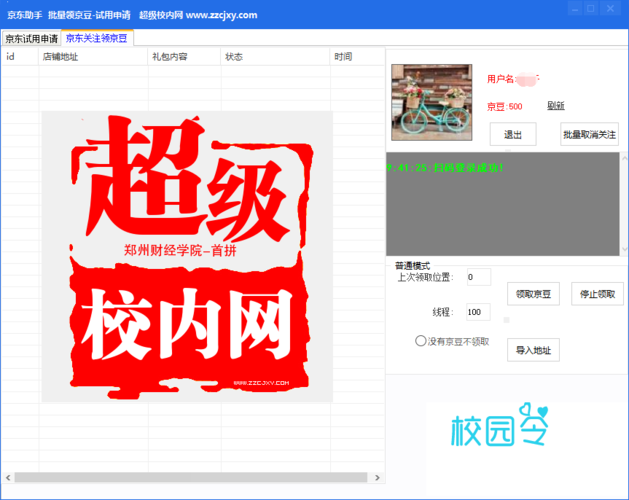Focus the 线程 thread count field
This screenshot has width=629, height=500.
click(478, 312)
